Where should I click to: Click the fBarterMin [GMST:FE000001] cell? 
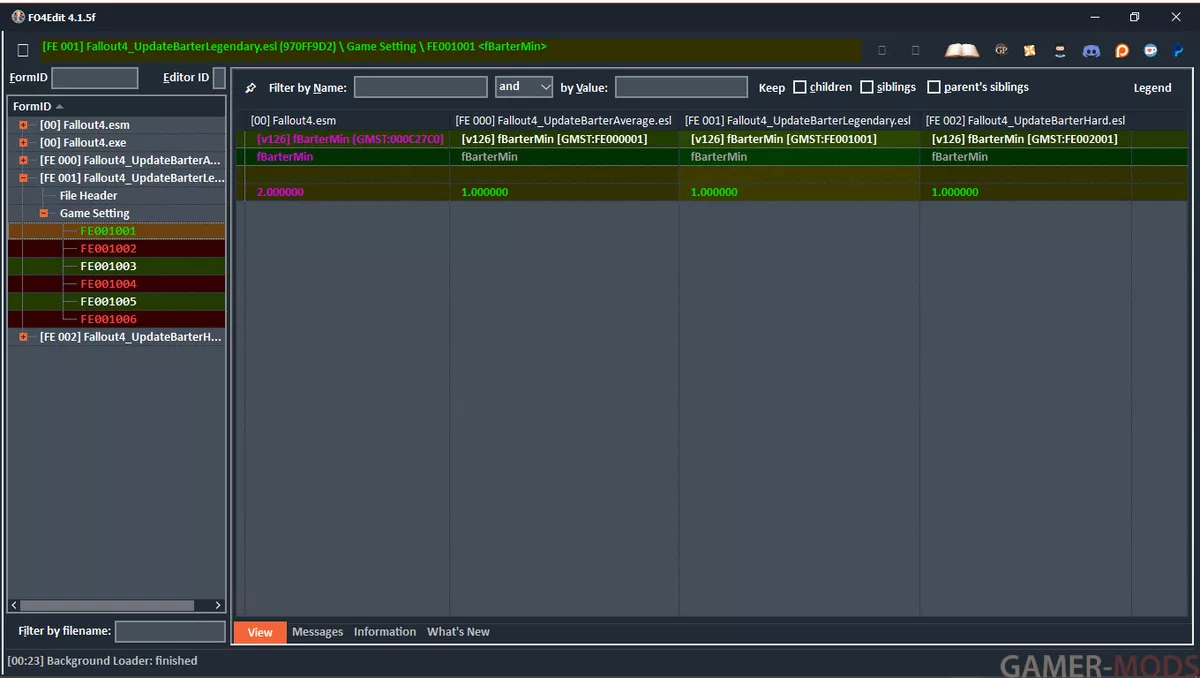pyautogui.click(x=564, y=139)
